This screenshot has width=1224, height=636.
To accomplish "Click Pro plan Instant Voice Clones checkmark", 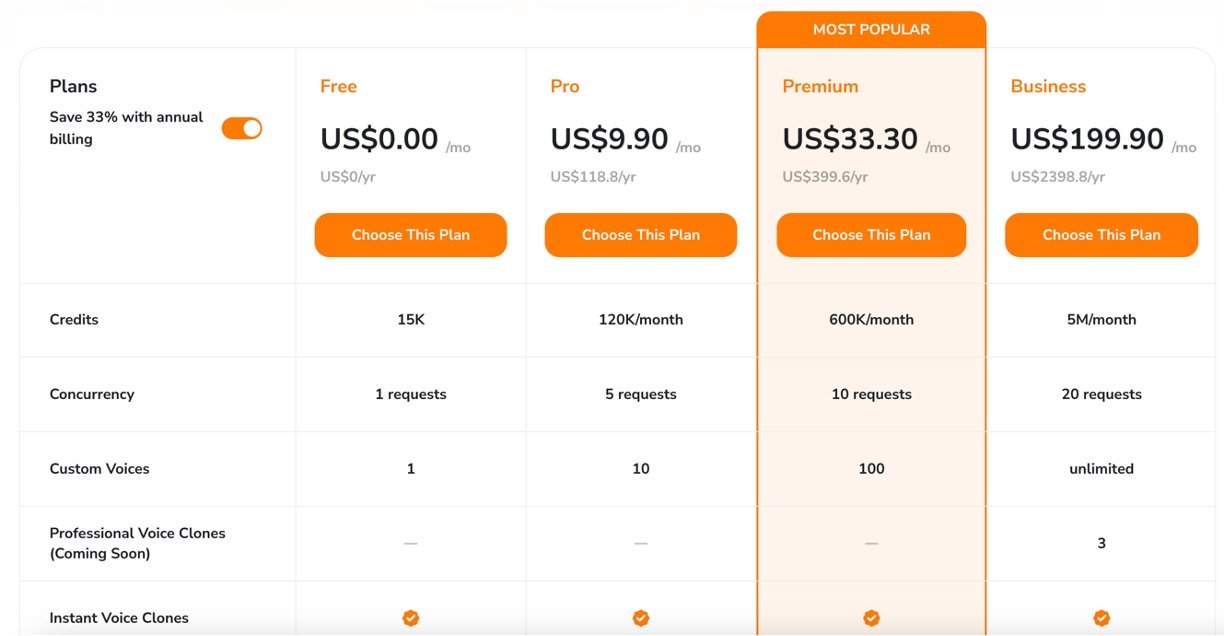I will coord(641,618).
